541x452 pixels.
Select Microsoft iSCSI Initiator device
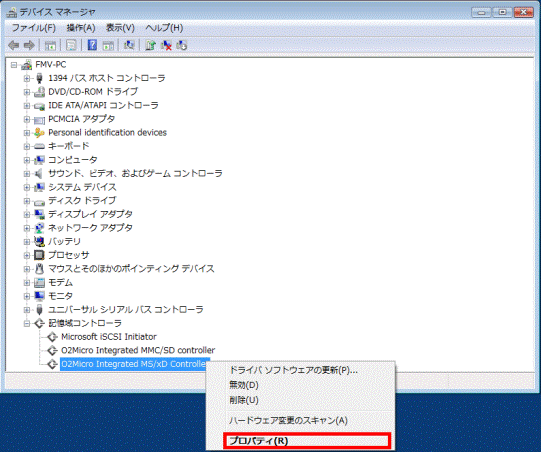pyautogui.click(x=109, y=336)
